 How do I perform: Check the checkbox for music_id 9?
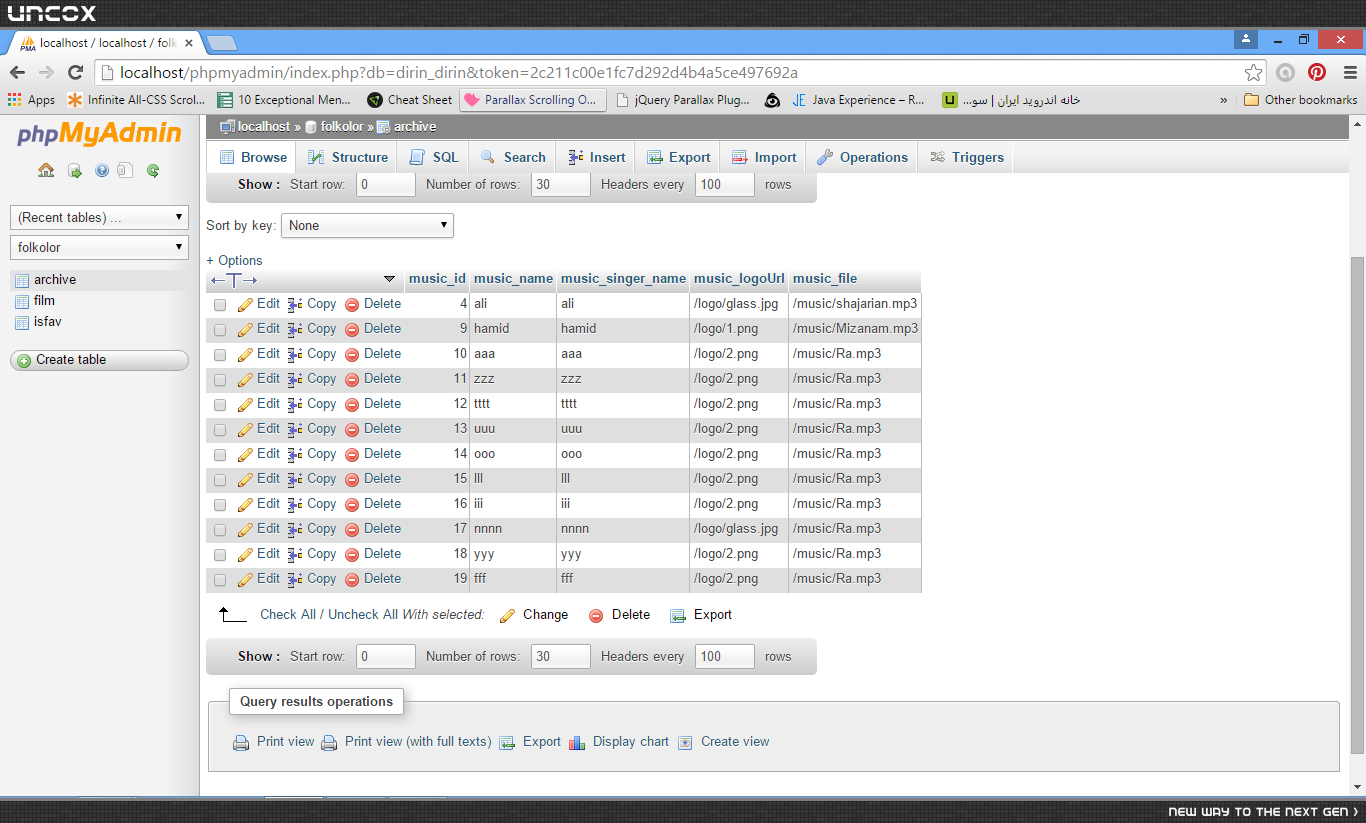(220, 330)
